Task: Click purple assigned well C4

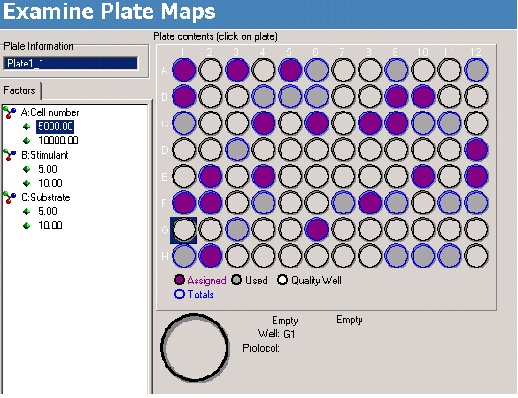Action: [x=264, y=123]
